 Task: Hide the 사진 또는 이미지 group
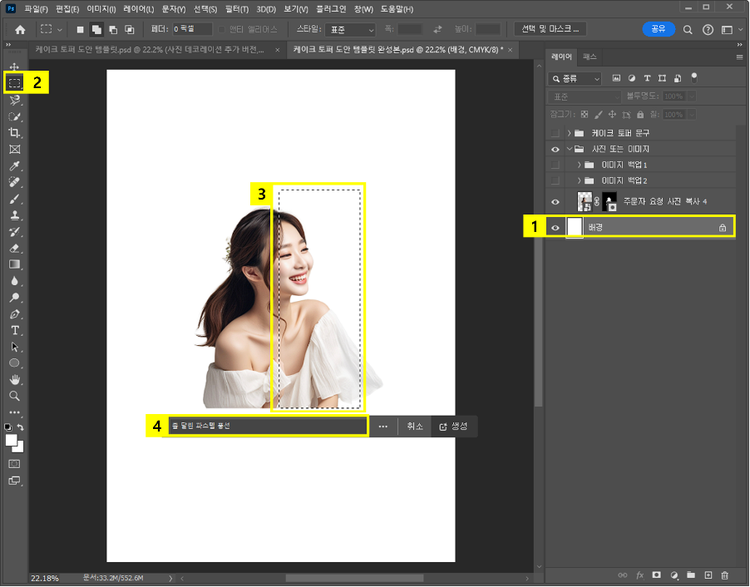pyautogui.click(x=556, y=149)
